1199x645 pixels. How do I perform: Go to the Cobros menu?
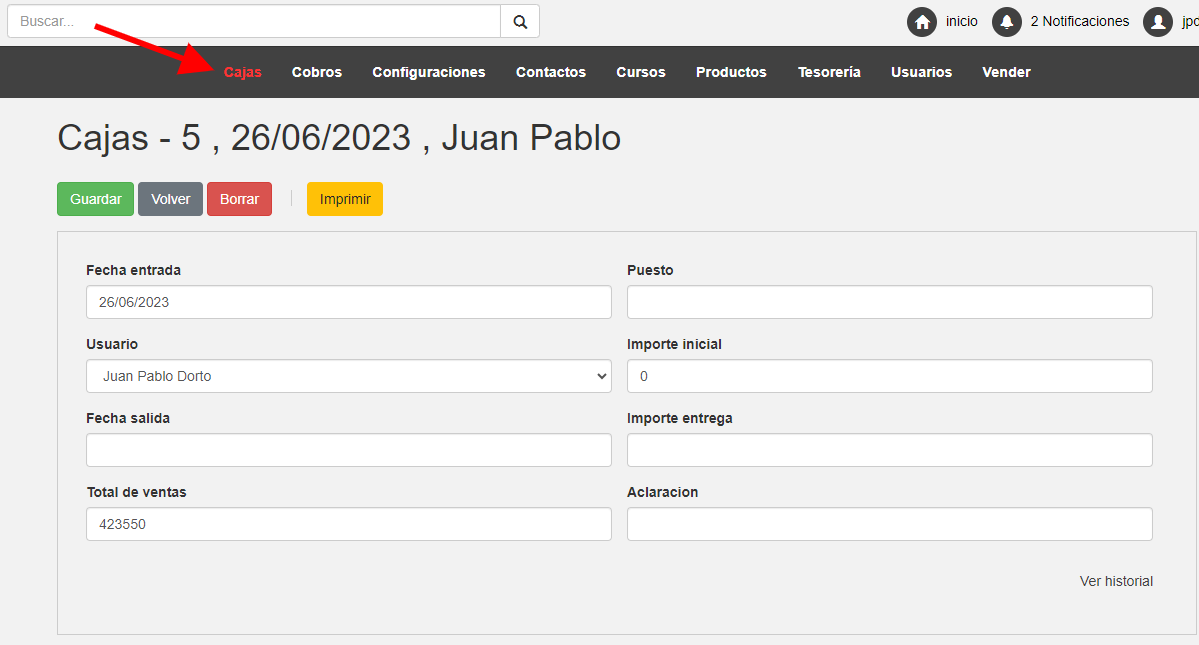click(317, 72)
